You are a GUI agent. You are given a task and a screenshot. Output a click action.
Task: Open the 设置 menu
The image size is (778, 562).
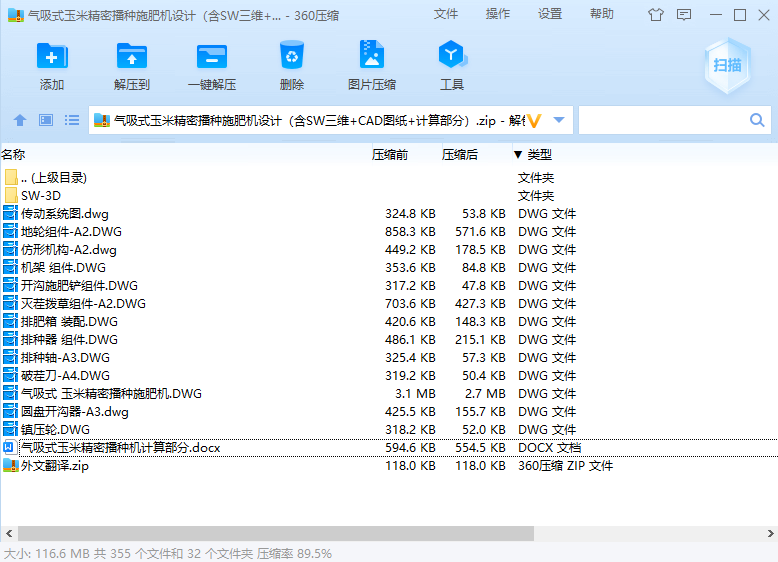click(x=550, y=14)
